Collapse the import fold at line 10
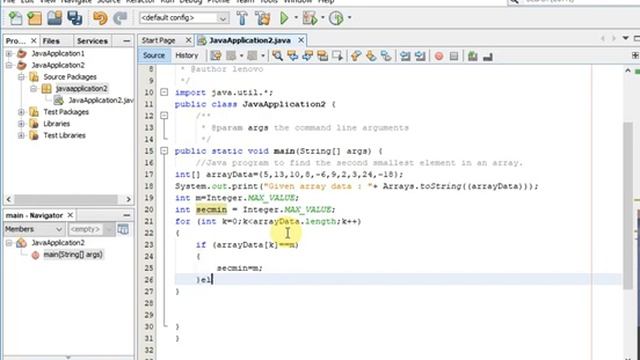 (164, 93)
